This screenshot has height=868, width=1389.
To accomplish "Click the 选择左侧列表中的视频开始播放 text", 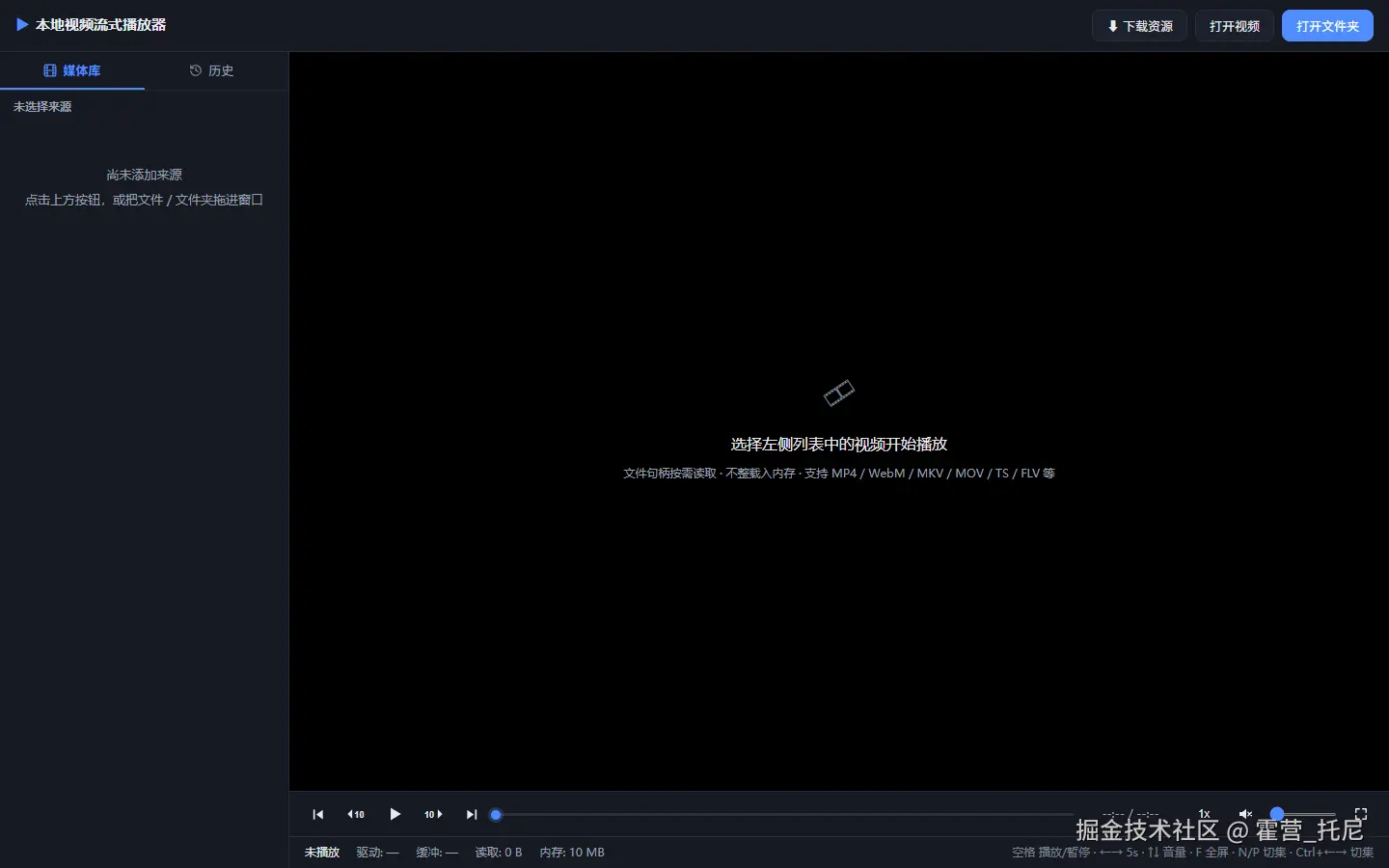I will coord(839,445).
